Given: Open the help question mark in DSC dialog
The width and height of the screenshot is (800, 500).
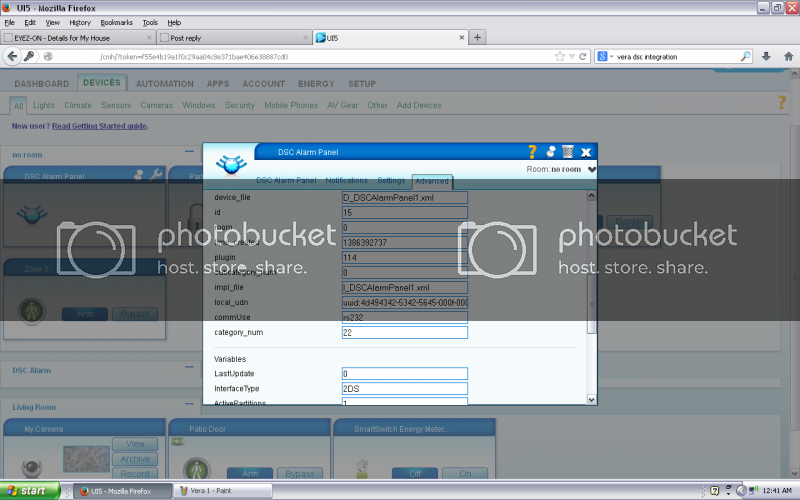Looking at the screenshot, I should point(532,152).
